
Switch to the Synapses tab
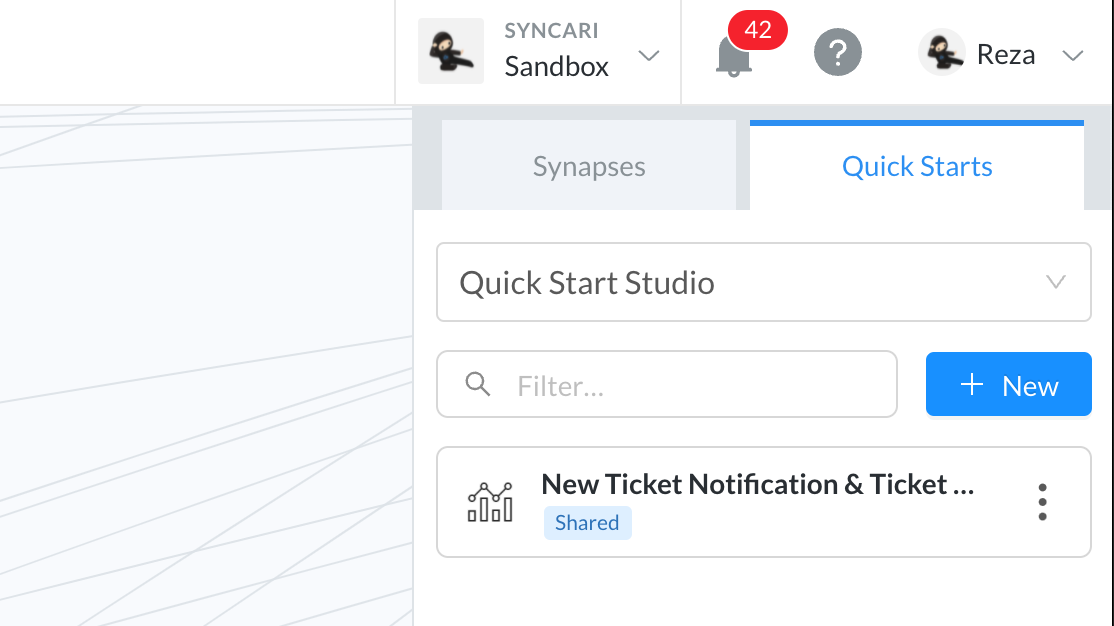coord(588,166)
